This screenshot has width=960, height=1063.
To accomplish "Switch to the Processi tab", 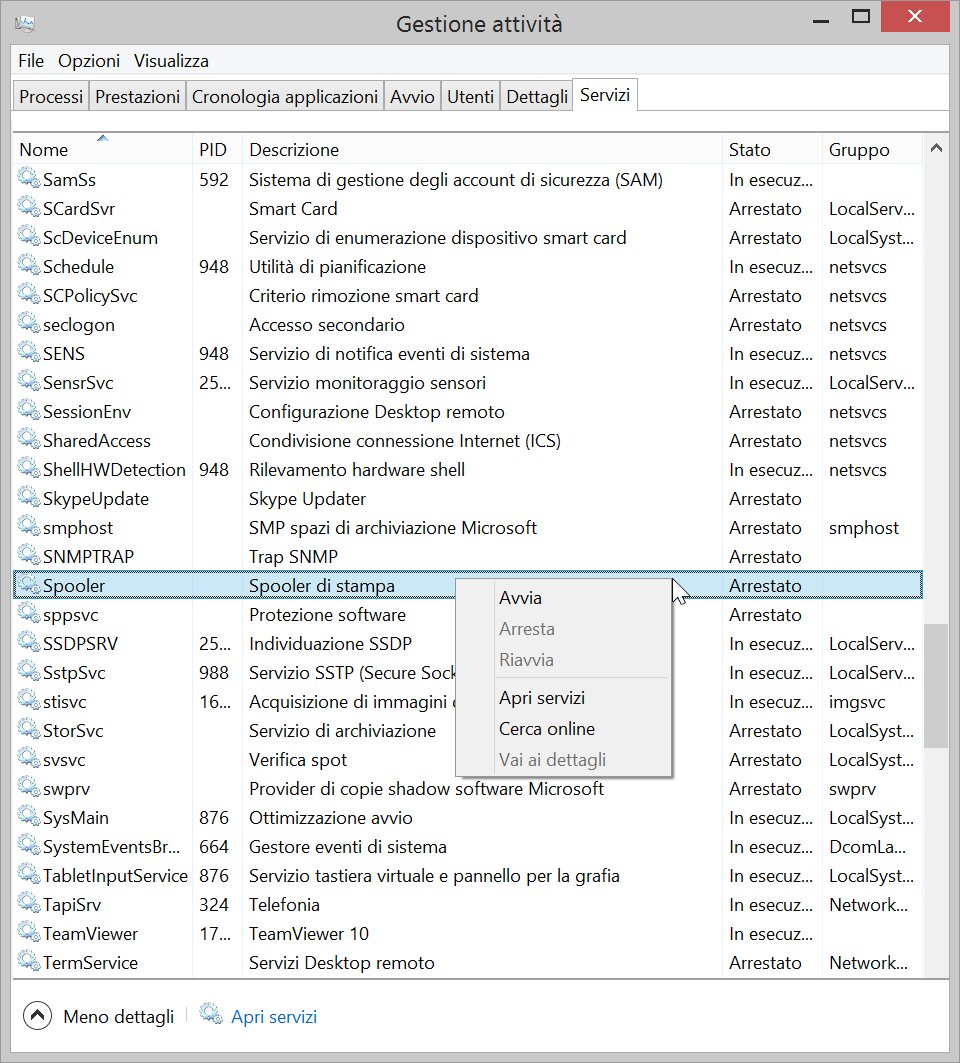I will coord(51,96).
